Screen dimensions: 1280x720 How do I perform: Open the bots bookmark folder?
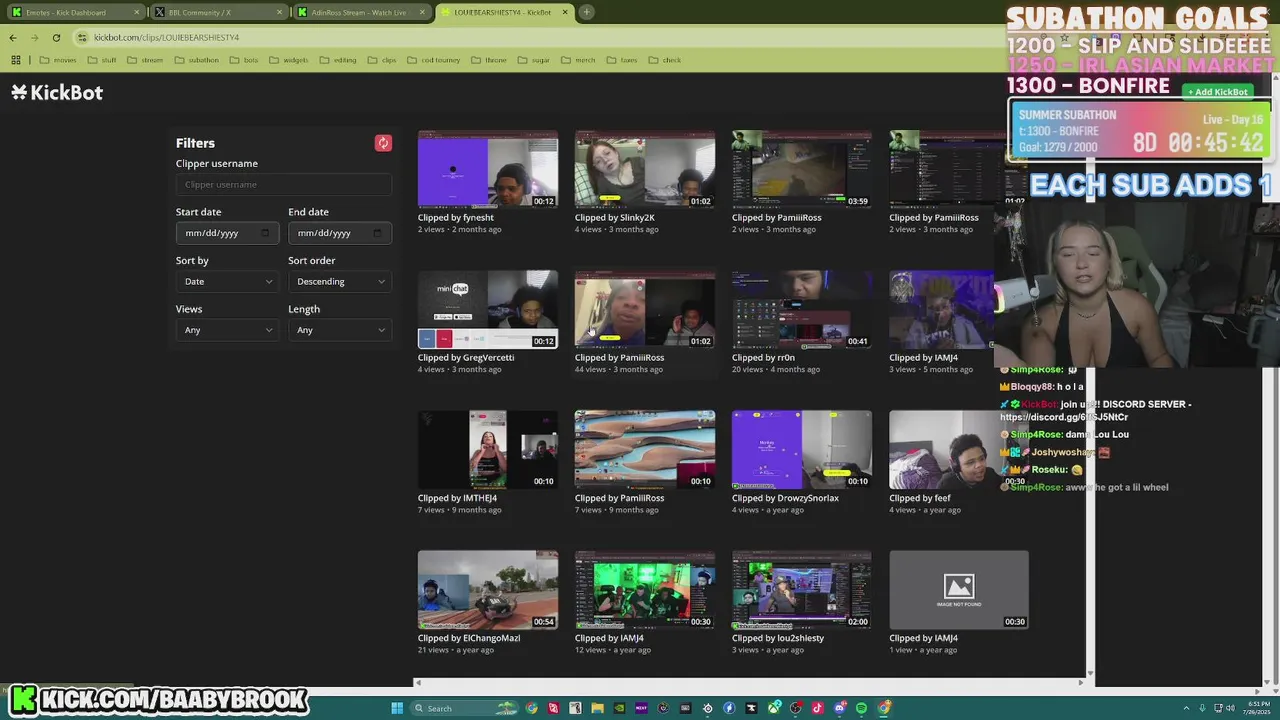[243, 60]
